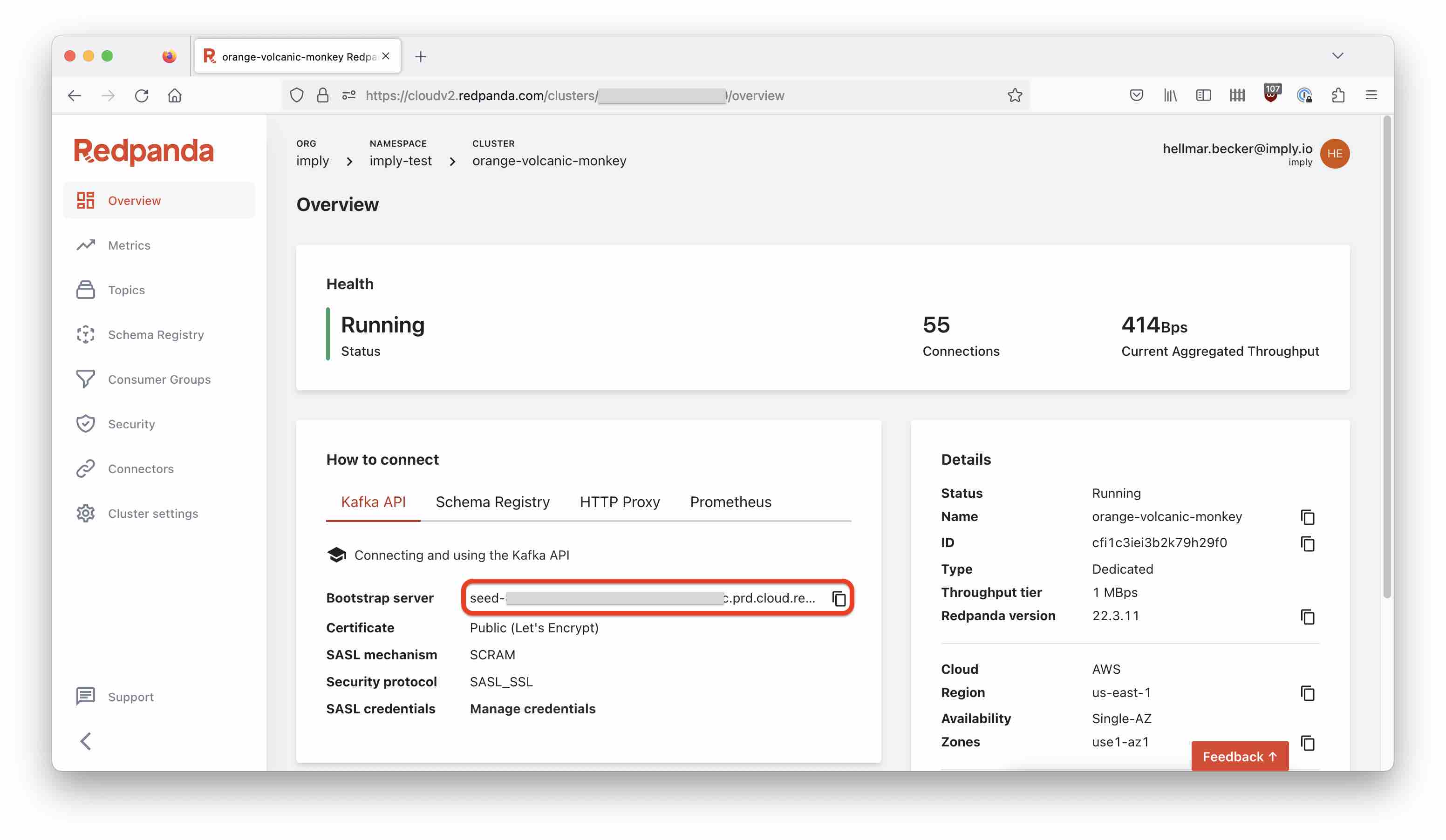Switch to the Prometheus tab
Image resolution: width=1446 pixels, height=840 pixels.
click(x=730, y=501)
